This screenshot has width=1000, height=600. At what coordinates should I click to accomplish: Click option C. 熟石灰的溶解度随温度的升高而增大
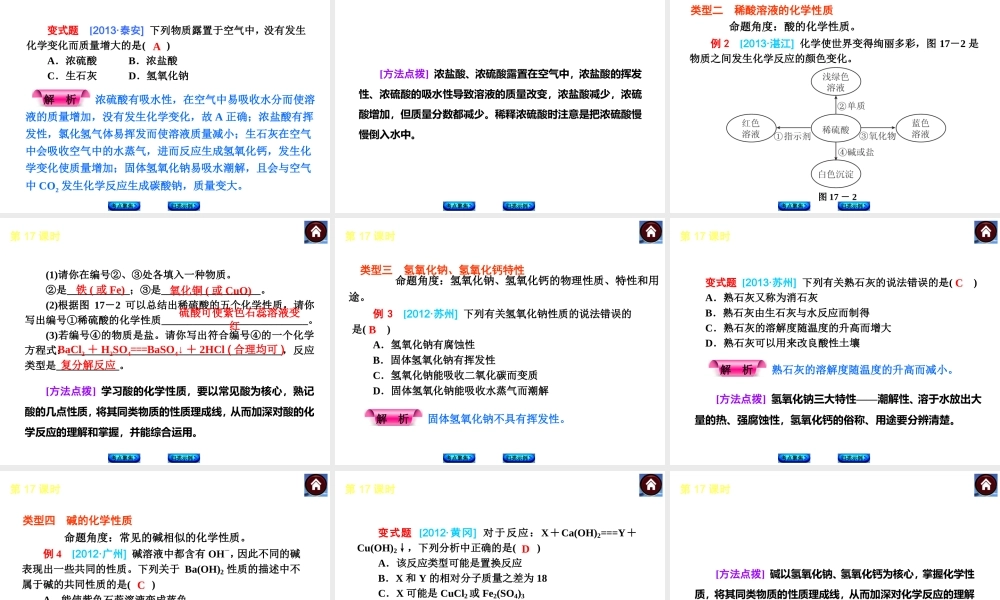coord(798,328)
